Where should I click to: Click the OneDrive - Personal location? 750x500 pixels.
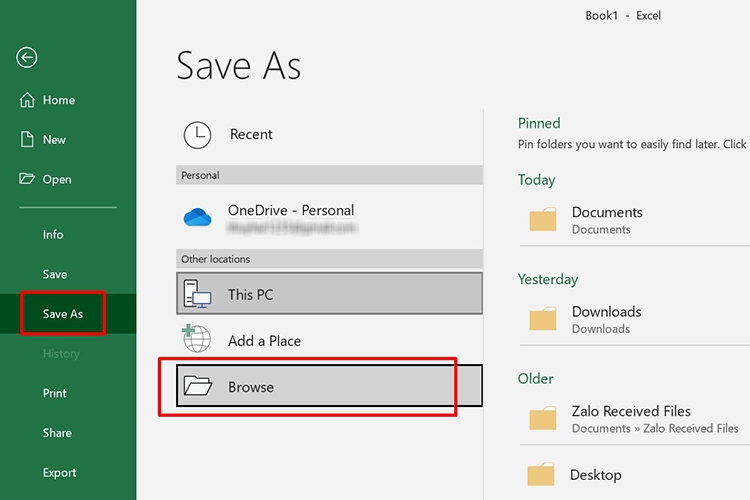[x=290, y=211]
